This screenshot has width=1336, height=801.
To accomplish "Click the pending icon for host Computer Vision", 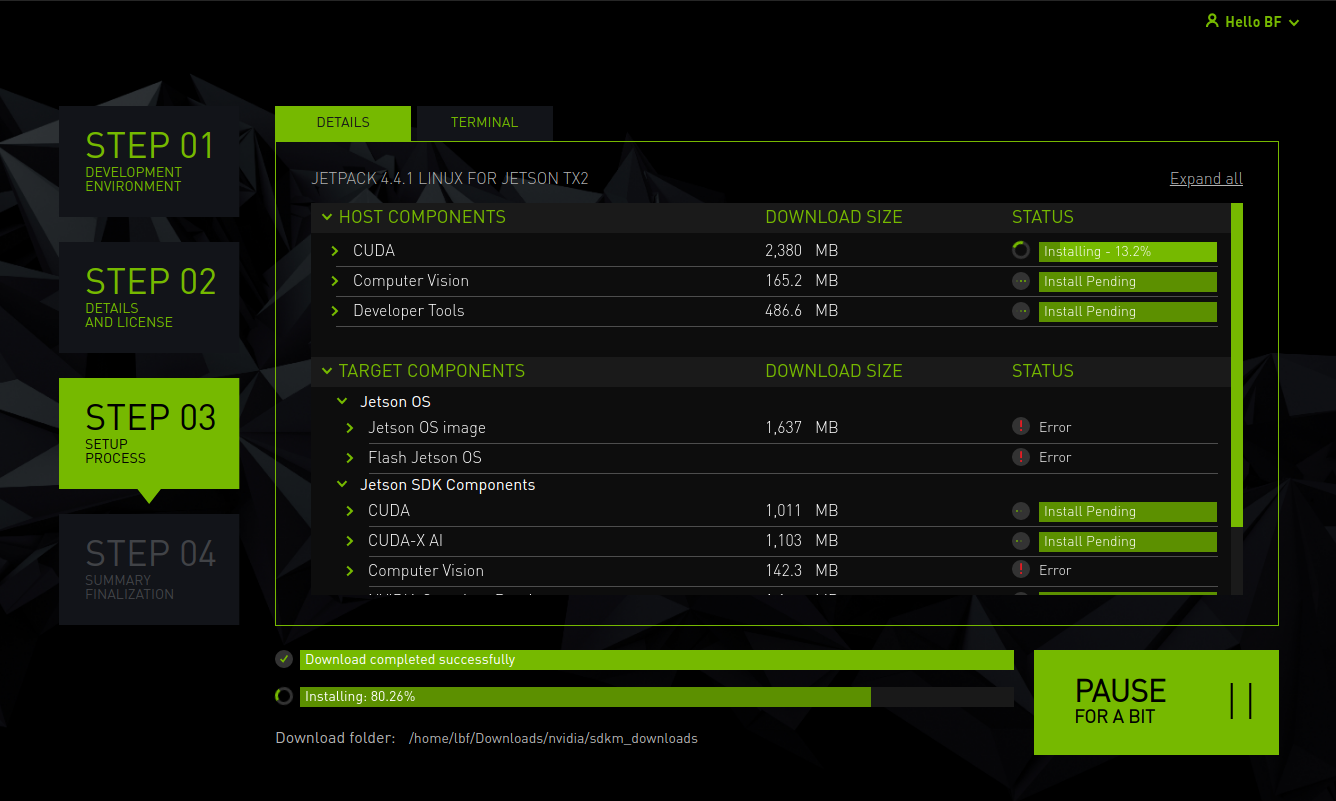I will pos(1021,281).
